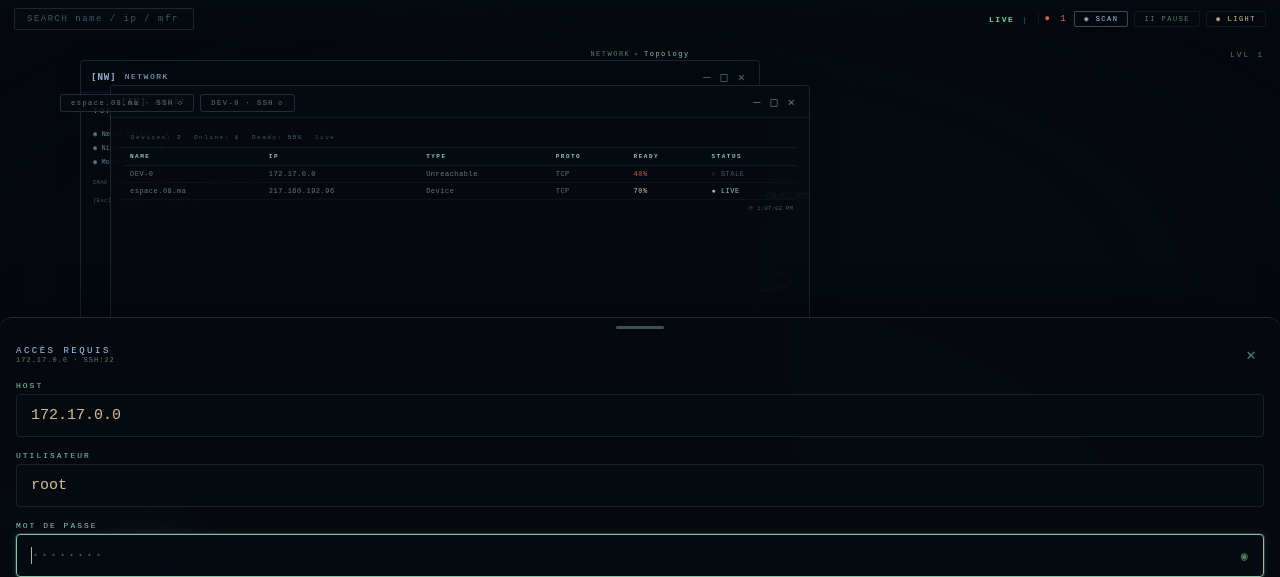Select the espace.08.ma row name
Viewport: 1280px width, 577px height.
[x=158, y=191]
